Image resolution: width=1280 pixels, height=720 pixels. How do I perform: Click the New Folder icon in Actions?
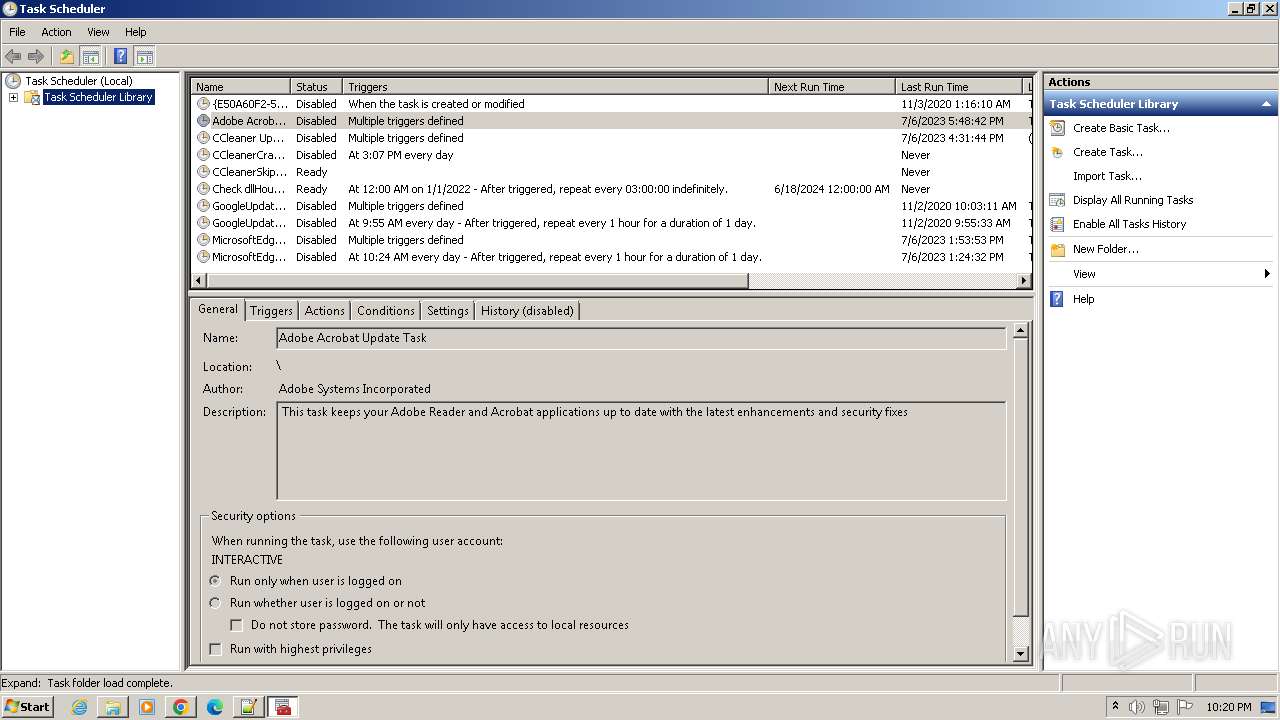point(1057,249)
